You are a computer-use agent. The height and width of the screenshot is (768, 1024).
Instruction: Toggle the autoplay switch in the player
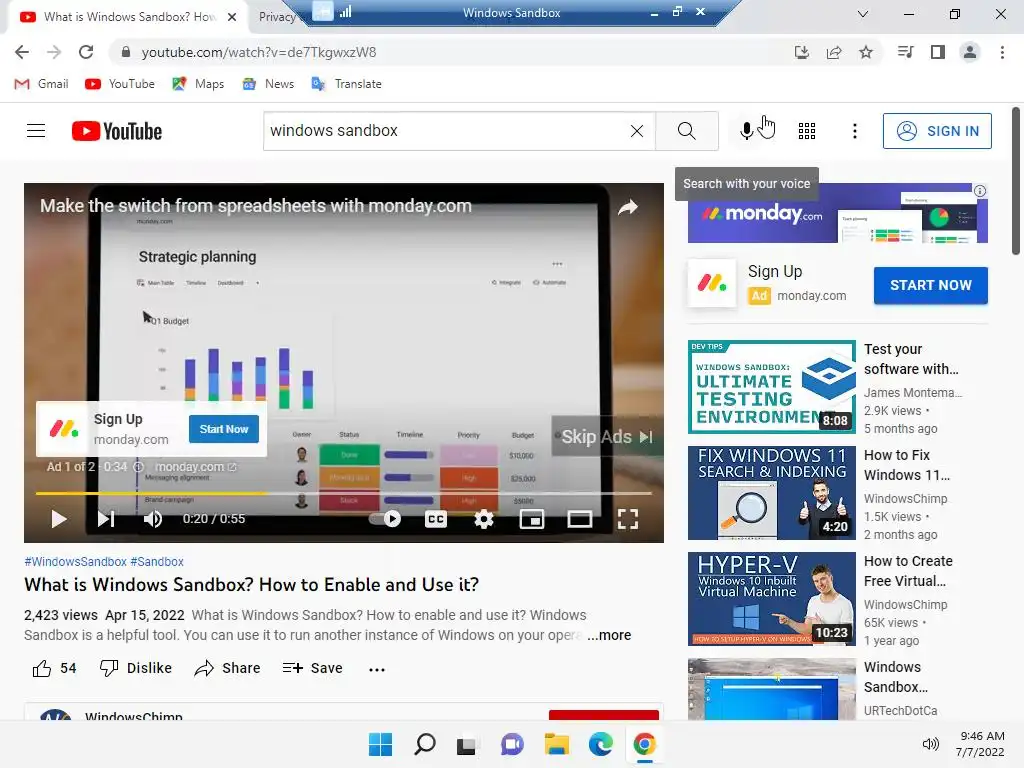pos(385,519)
